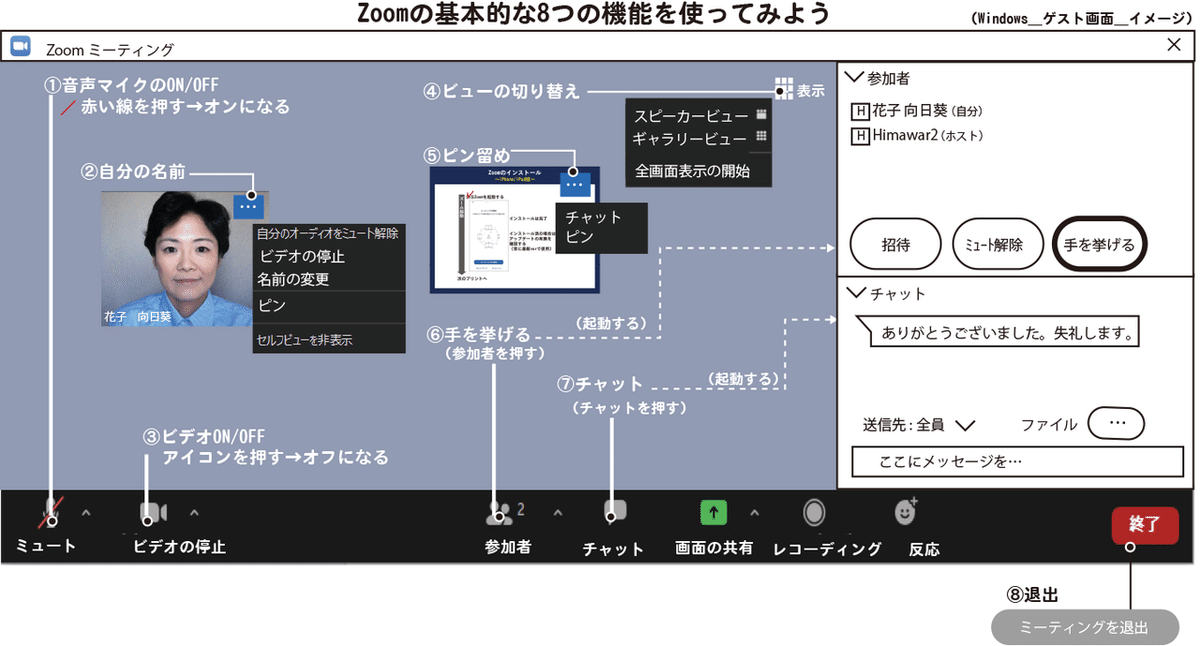Choose 自分のオーディオをミュート解除 in context menu
The width and height of the screenshot is (1200, 646).
(x=329, y=233)
